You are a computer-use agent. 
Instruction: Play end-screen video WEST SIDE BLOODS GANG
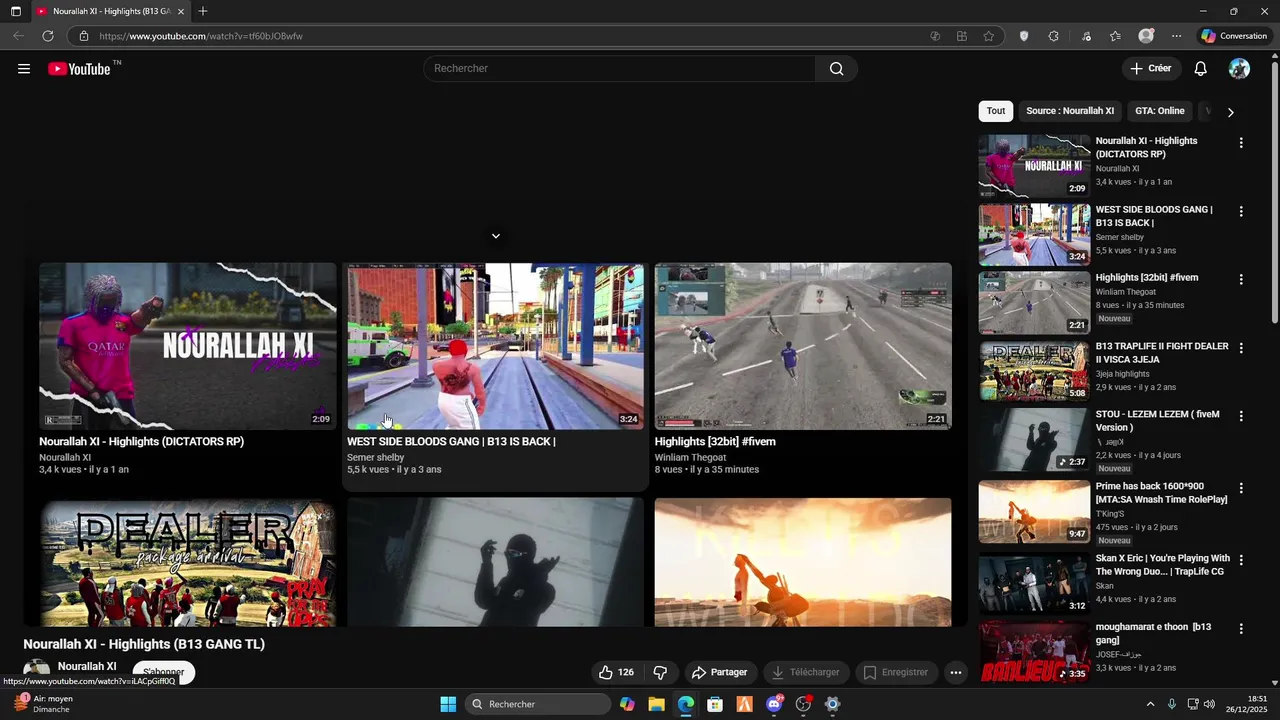tap(495, 346)
